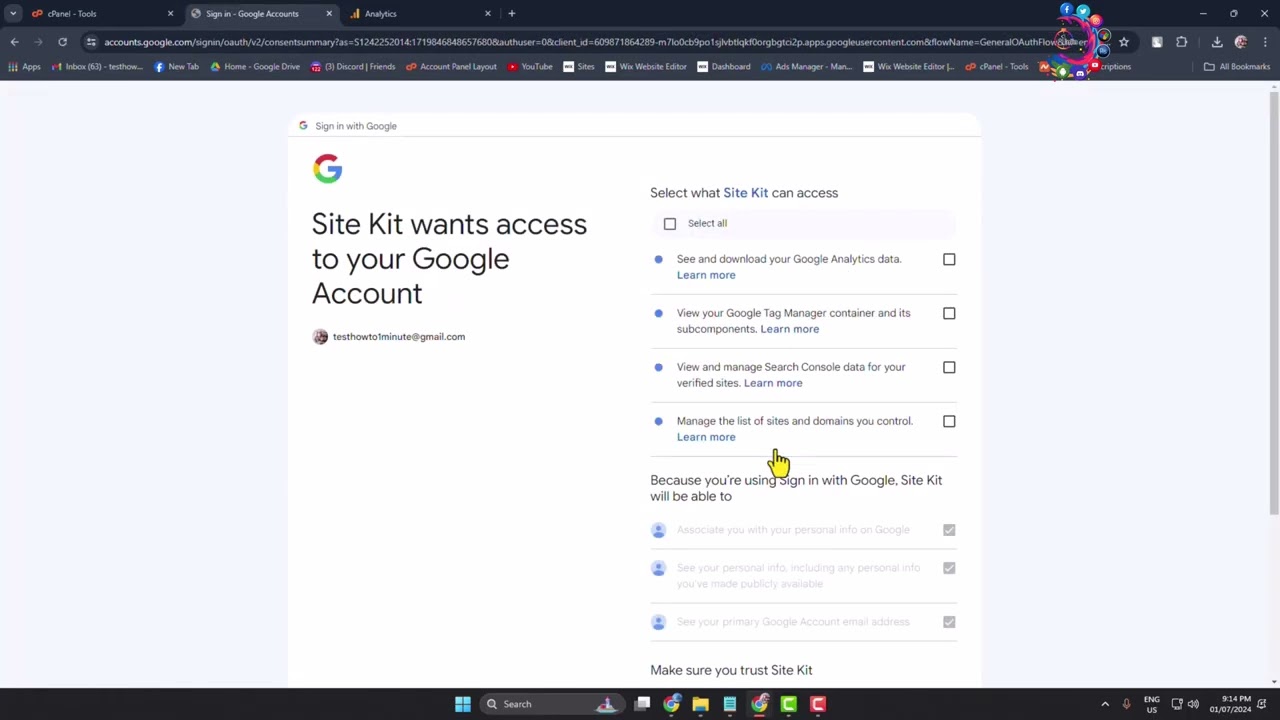
Task: Open the Facebook New Tab bookmark
Action: click(x=177, y=67)
